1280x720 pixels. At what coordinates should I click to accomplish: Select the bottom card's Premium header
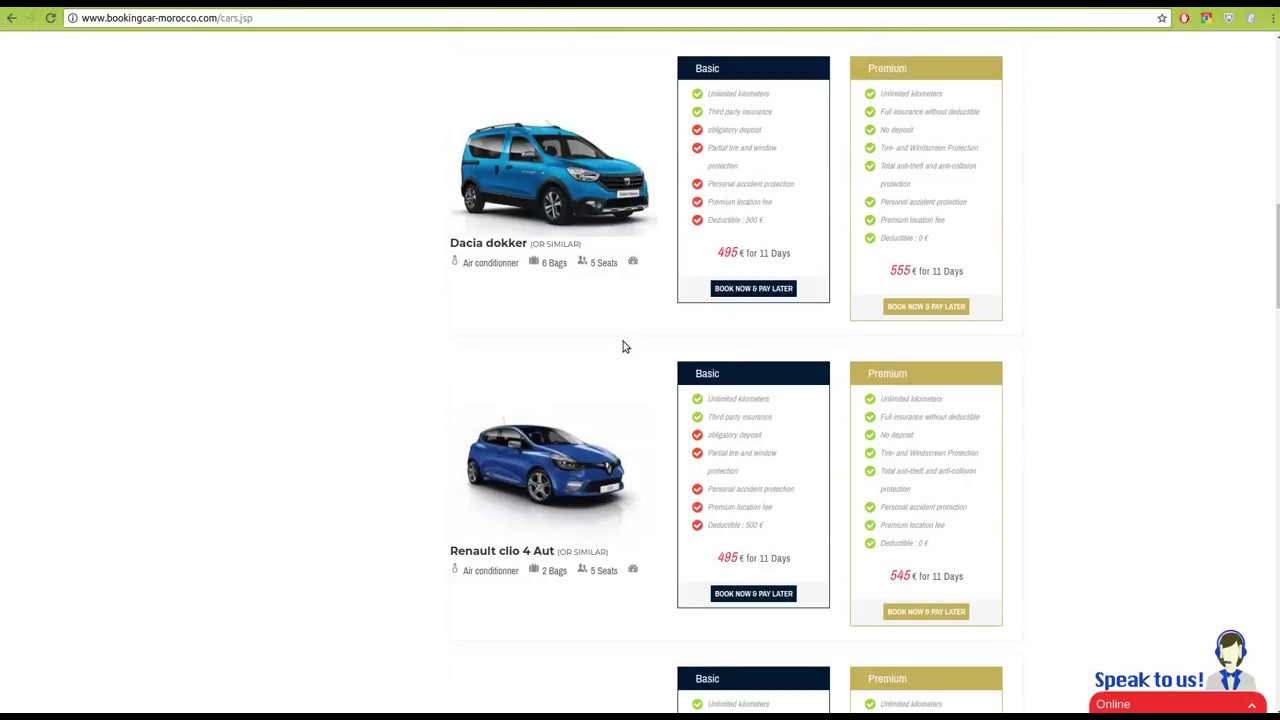click(x=926, y=678)
